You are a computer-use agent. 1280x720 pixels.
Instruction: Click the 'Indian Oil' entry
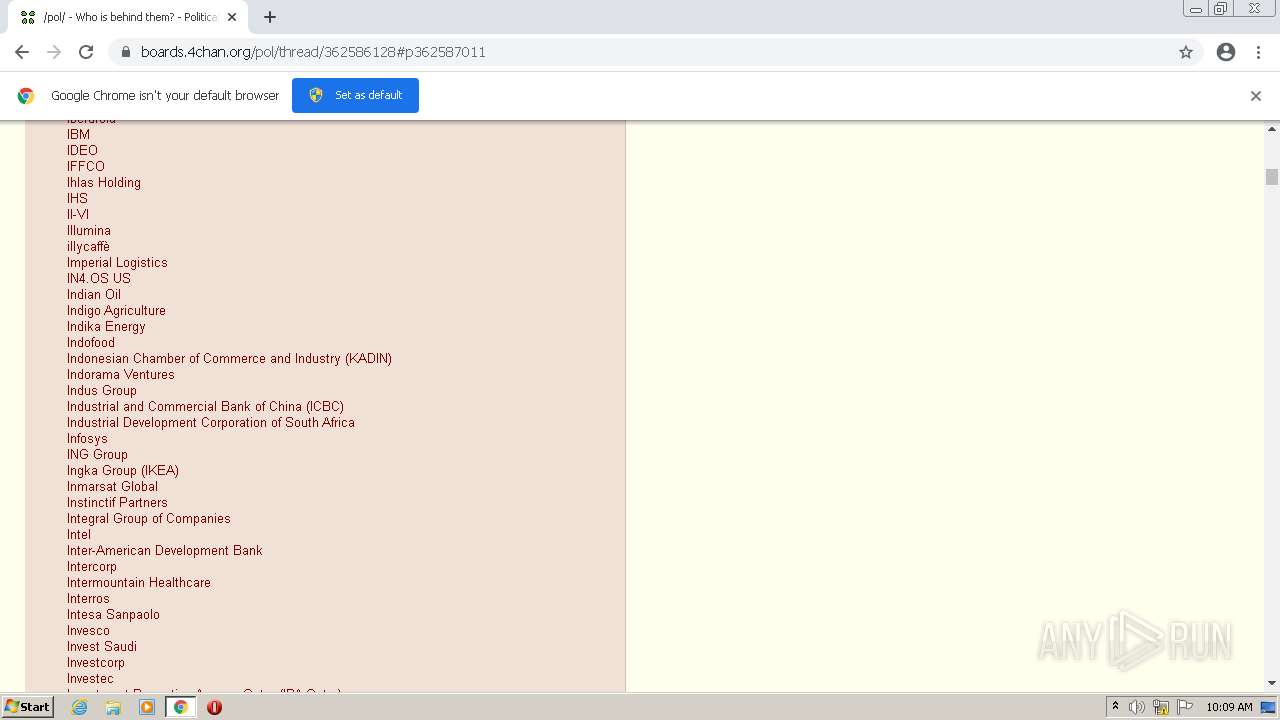click(94, 294)
